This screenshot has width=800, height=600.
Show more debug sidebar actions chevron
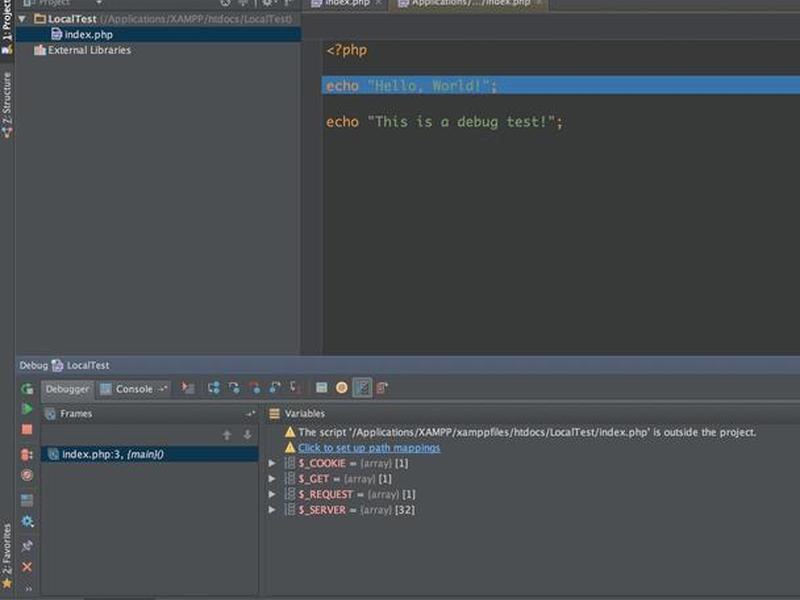point(29,589)
